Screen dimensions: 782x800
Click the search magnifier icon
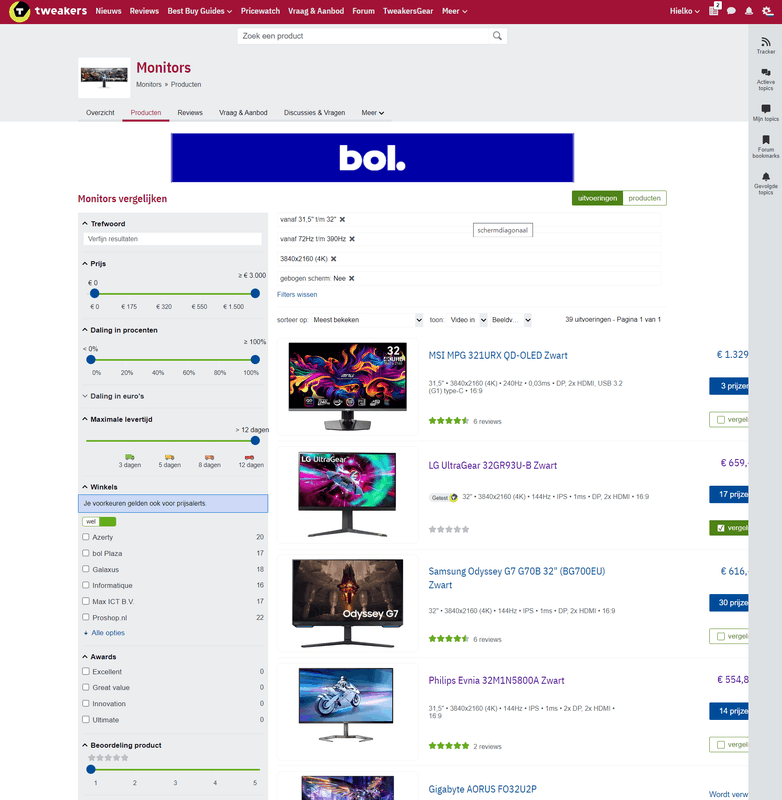pos(497,36)
